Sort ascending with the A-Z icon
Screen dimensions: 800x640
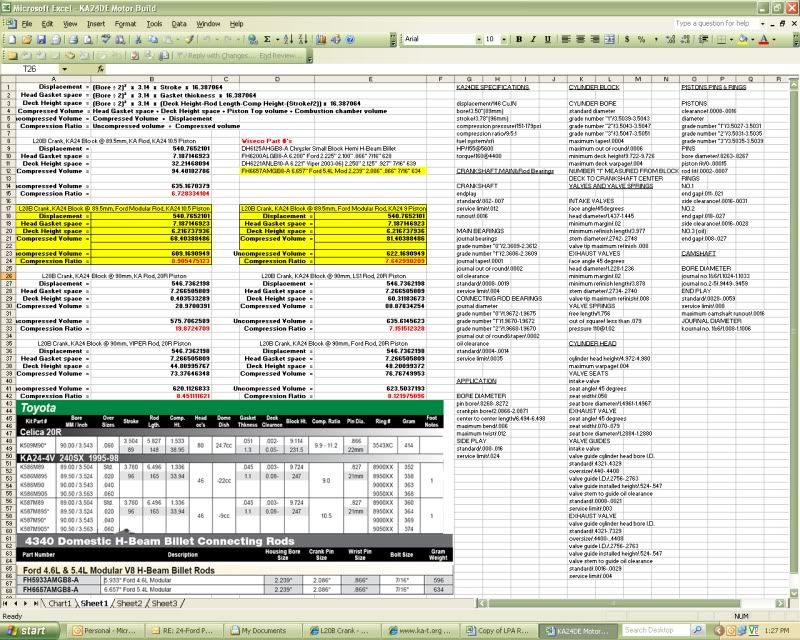pos(288,39)
